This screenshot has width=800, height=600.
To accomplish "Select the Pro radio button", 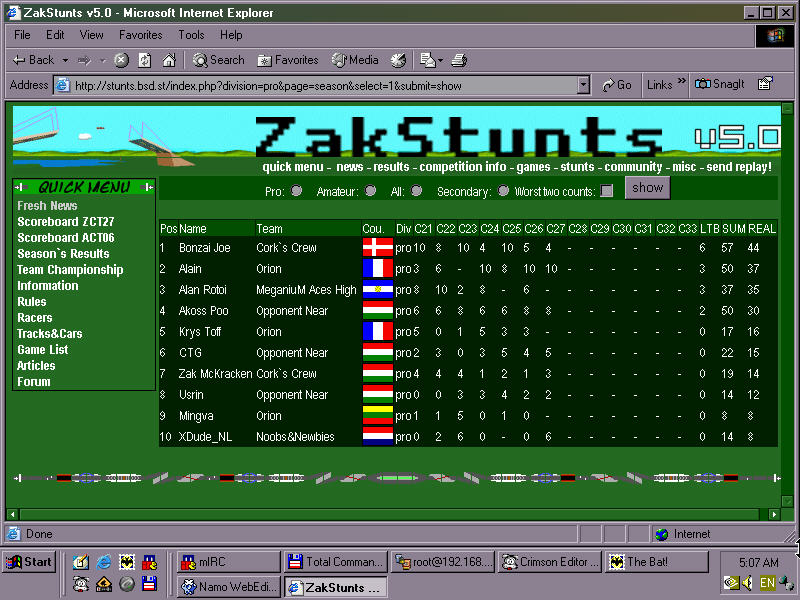I will 297,191.
